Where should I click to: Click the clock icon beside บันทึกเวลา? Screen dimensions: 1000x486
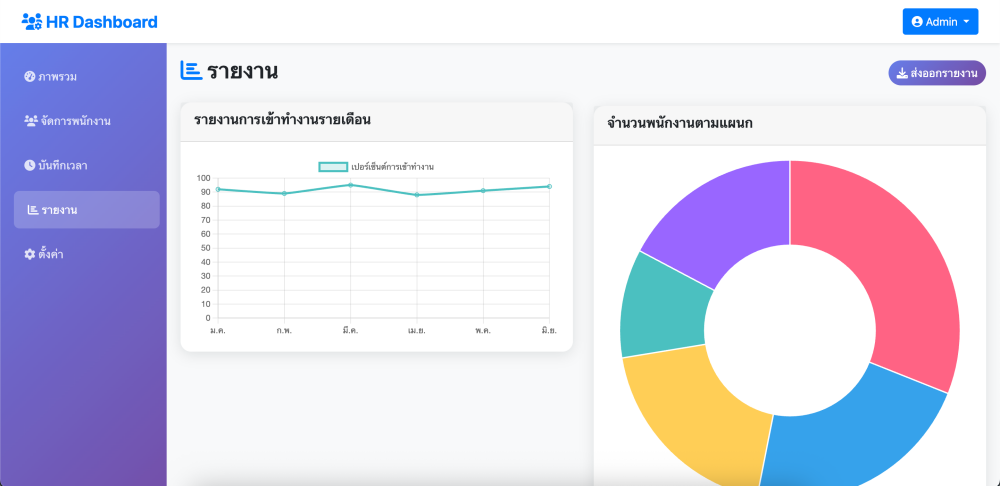pyautogui.click(x=29, y=165)
